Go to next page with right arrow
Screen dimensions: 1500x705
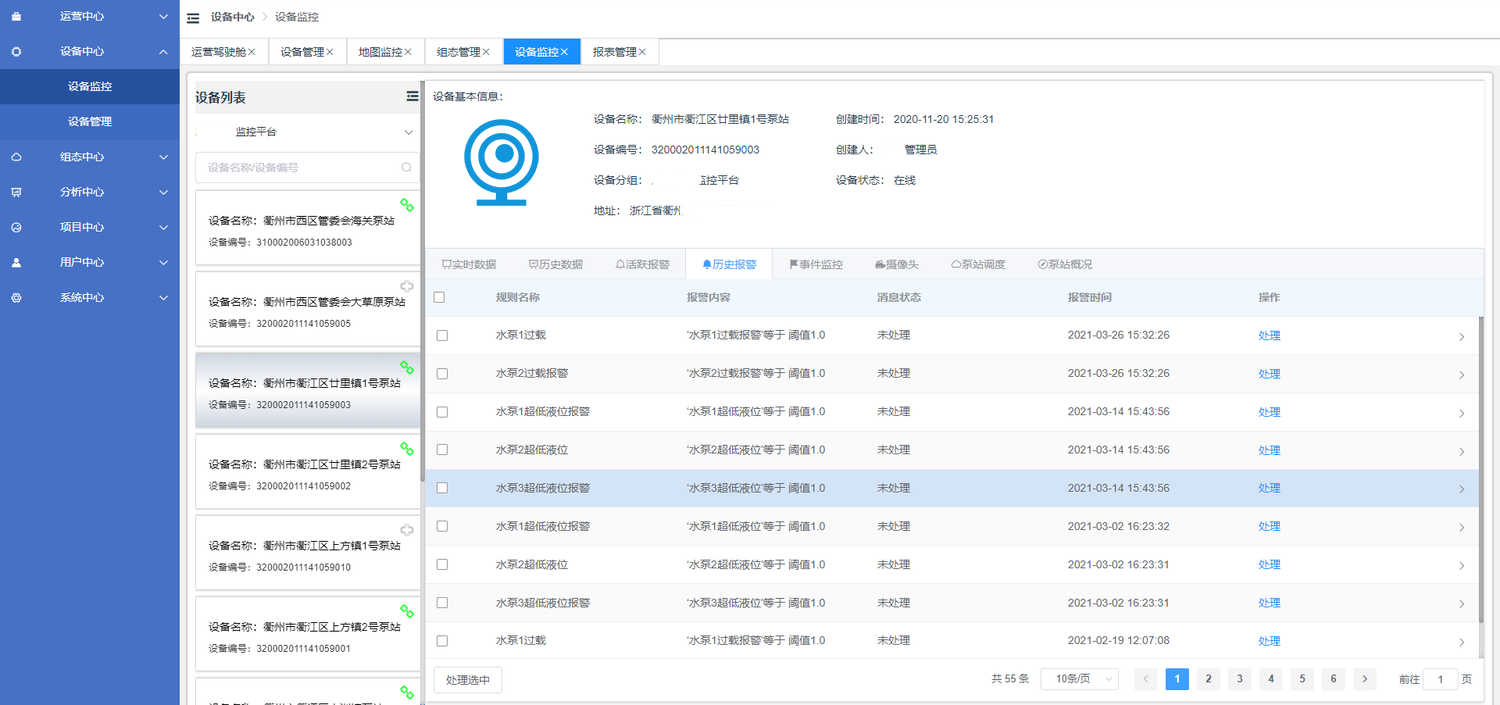pos(1365,679)
